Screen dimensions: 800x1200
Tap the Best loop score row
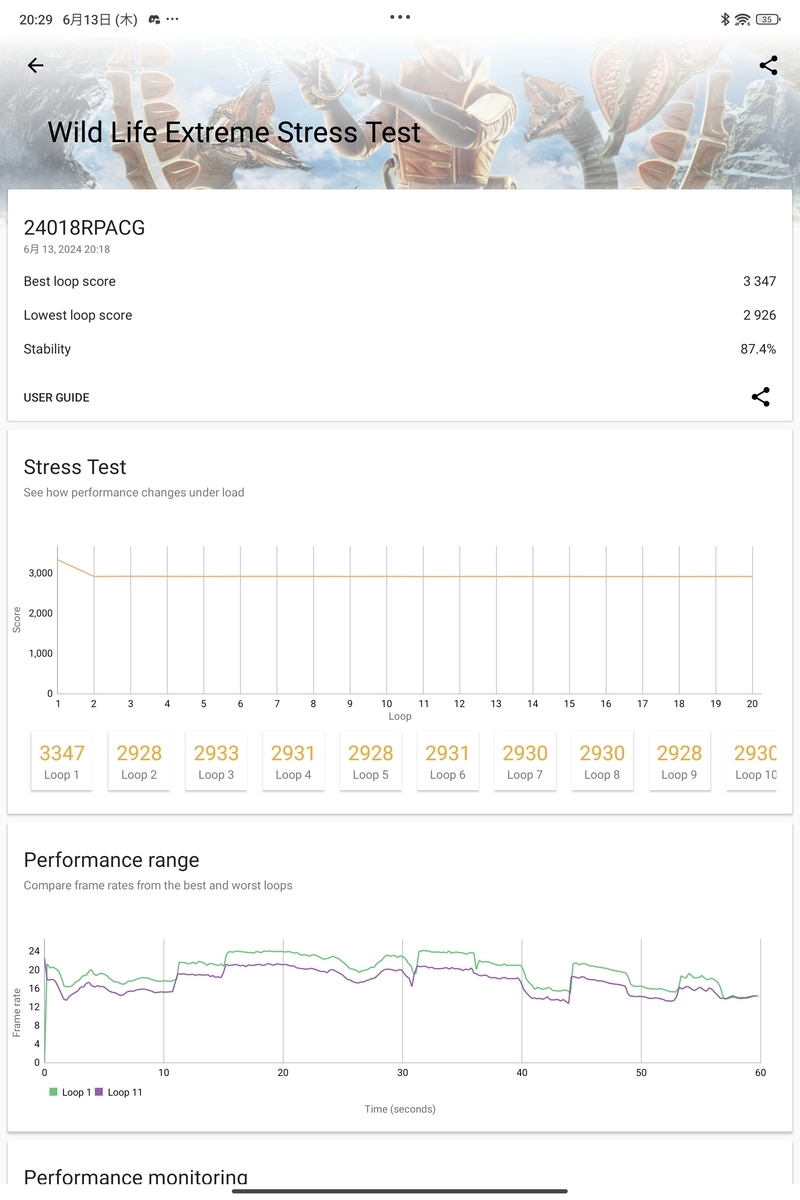pos(400,281)
